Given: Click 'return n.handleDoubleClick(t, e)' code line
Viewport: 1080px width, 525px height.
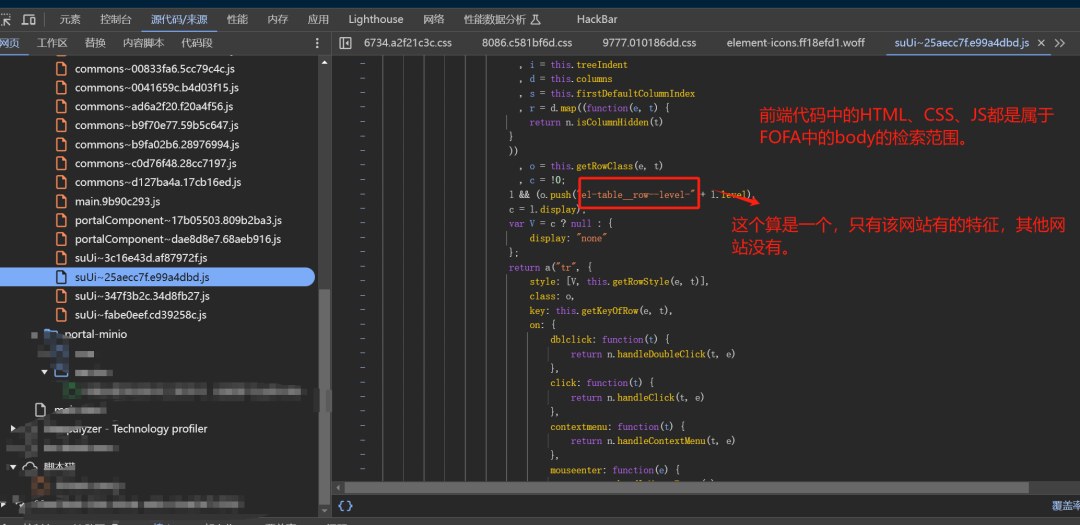Looking at the screenshot, I should click(652, 354).
